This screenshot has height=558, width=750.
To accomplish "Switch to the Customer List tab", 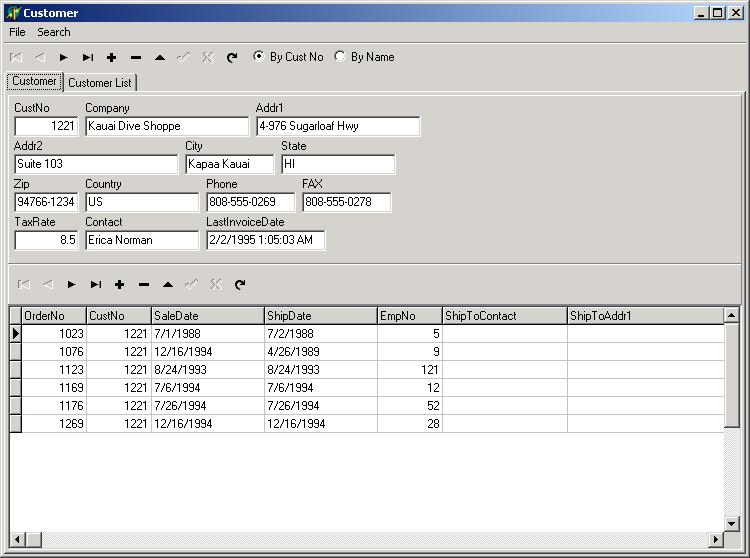I will tap(100, 83).
